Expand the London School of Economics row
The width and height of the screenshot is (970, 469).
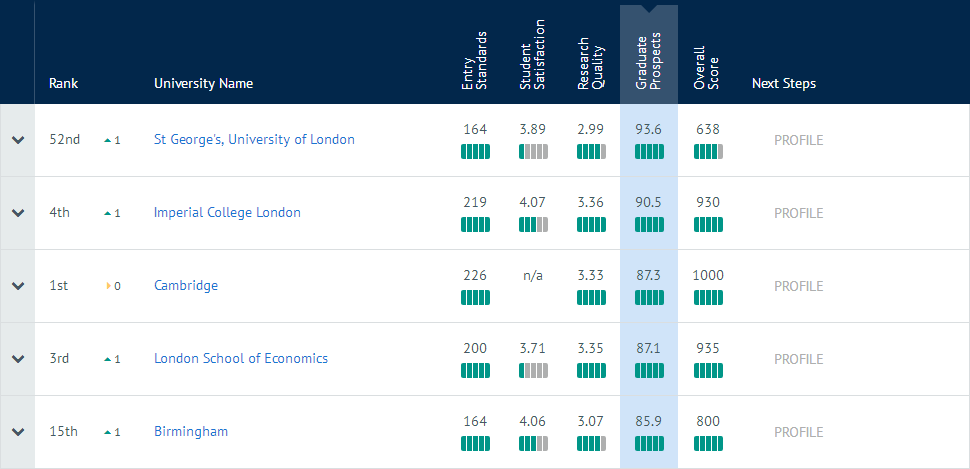pyautogui.click(x=17, y=359)
